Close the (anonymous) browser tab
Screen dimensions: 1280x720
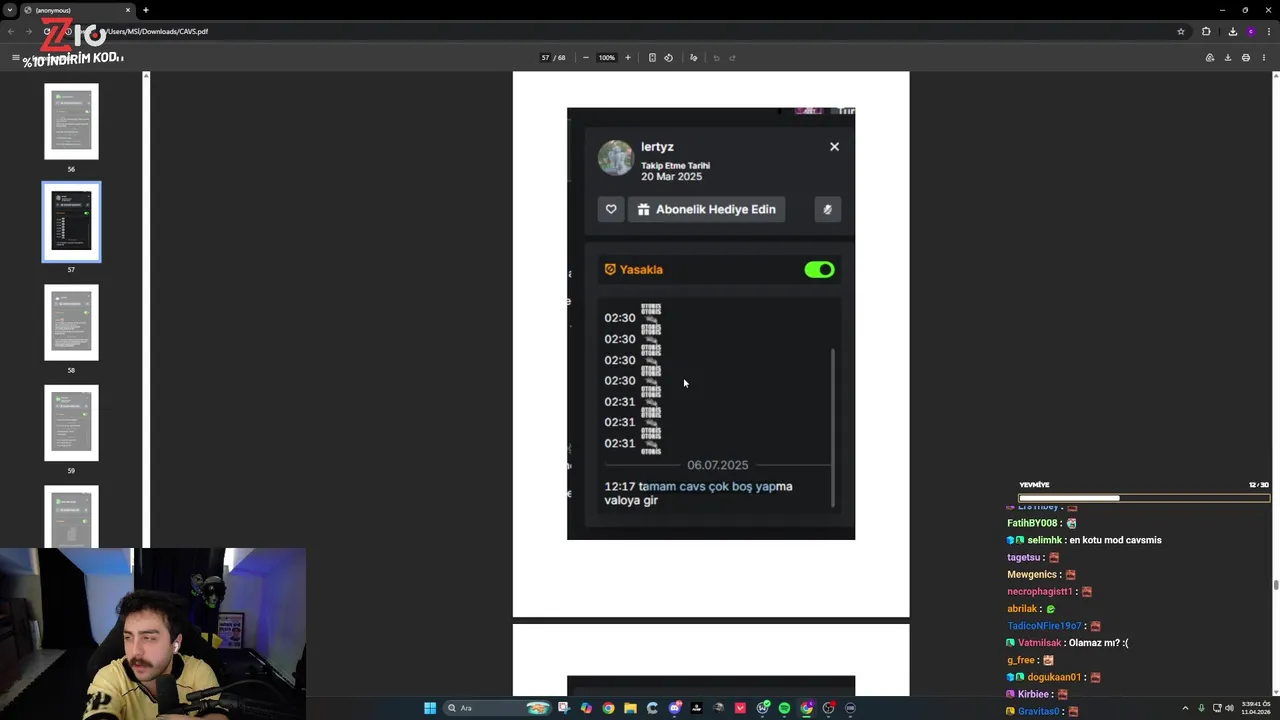click(x=128, y=10)
